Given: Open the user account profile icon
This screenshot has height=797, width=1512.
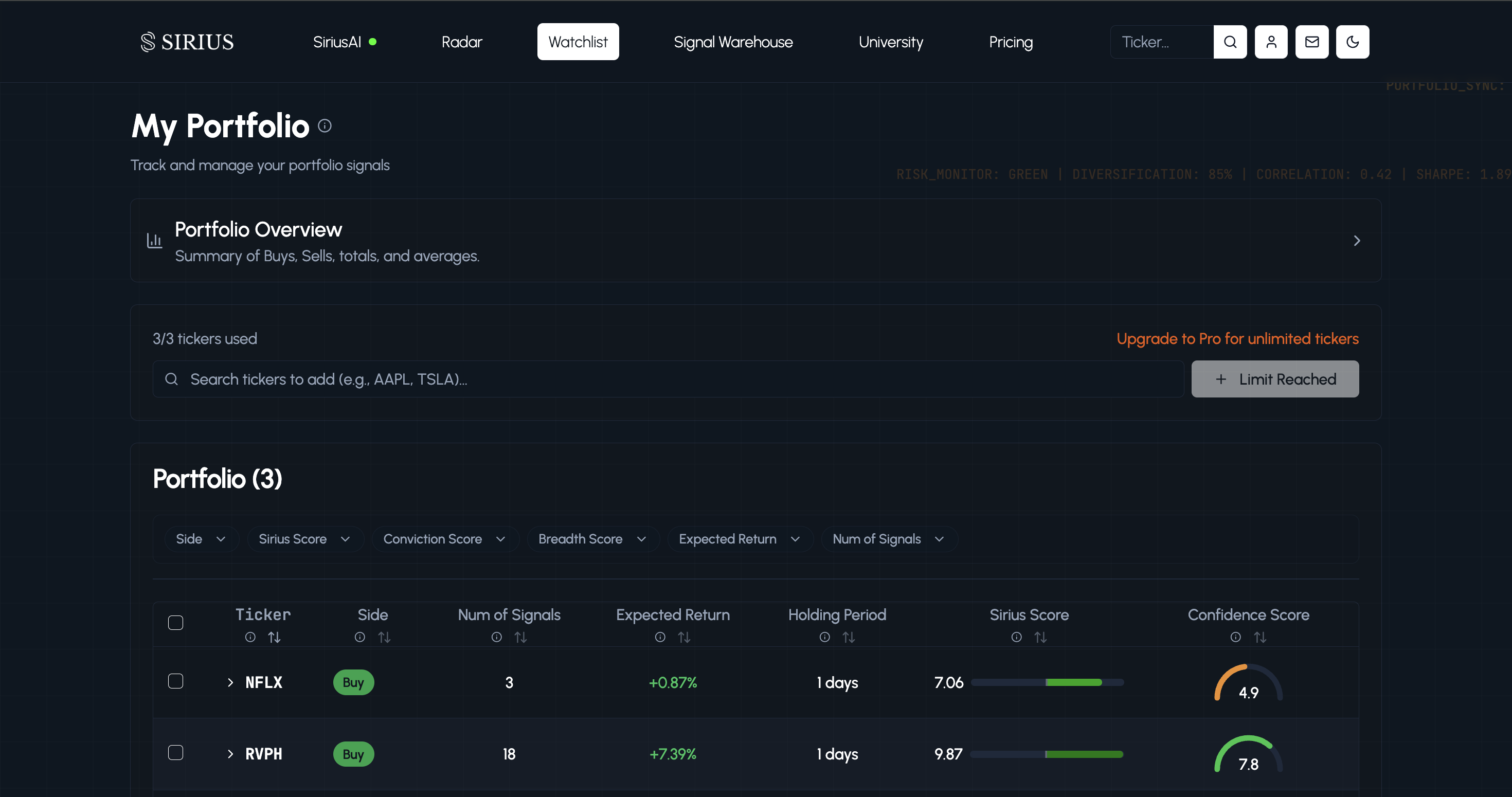Looking at the screenshot, I should point(1271,42).
